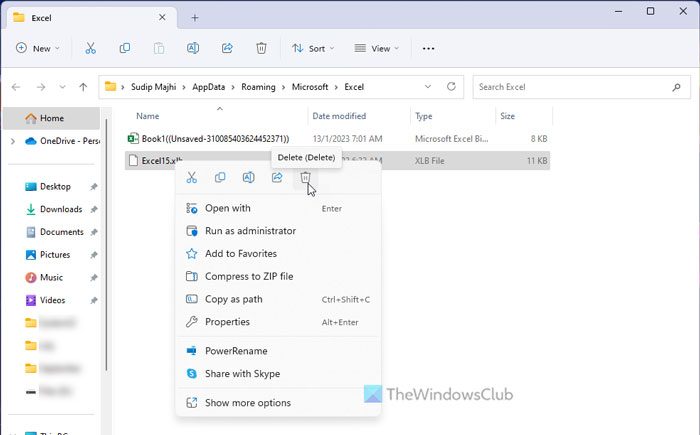Select Open with from the context menu
Image resolution: width=700 pixels, height=435 pixels.
click(x=278, y=208)
